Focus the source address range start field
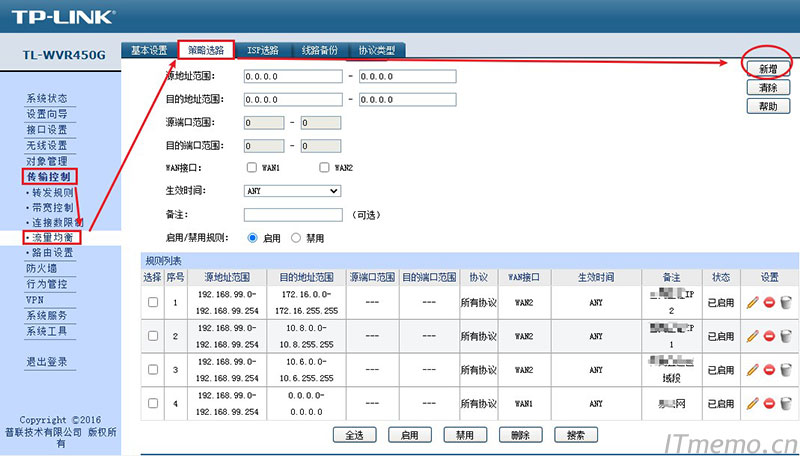The height and width of the screenshot is (456, 800). (293, 77)
